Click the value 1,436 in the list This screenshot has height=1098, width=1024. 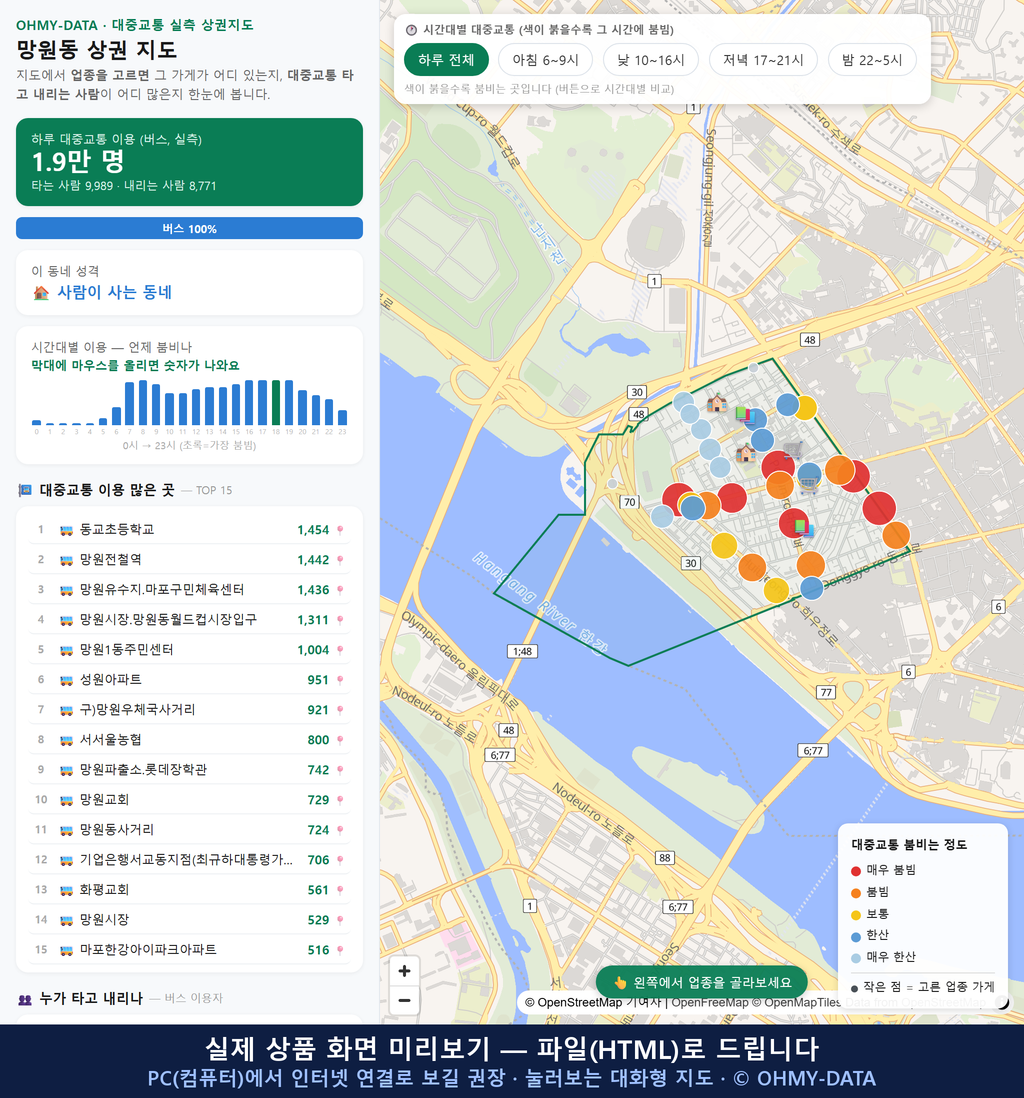313,590
